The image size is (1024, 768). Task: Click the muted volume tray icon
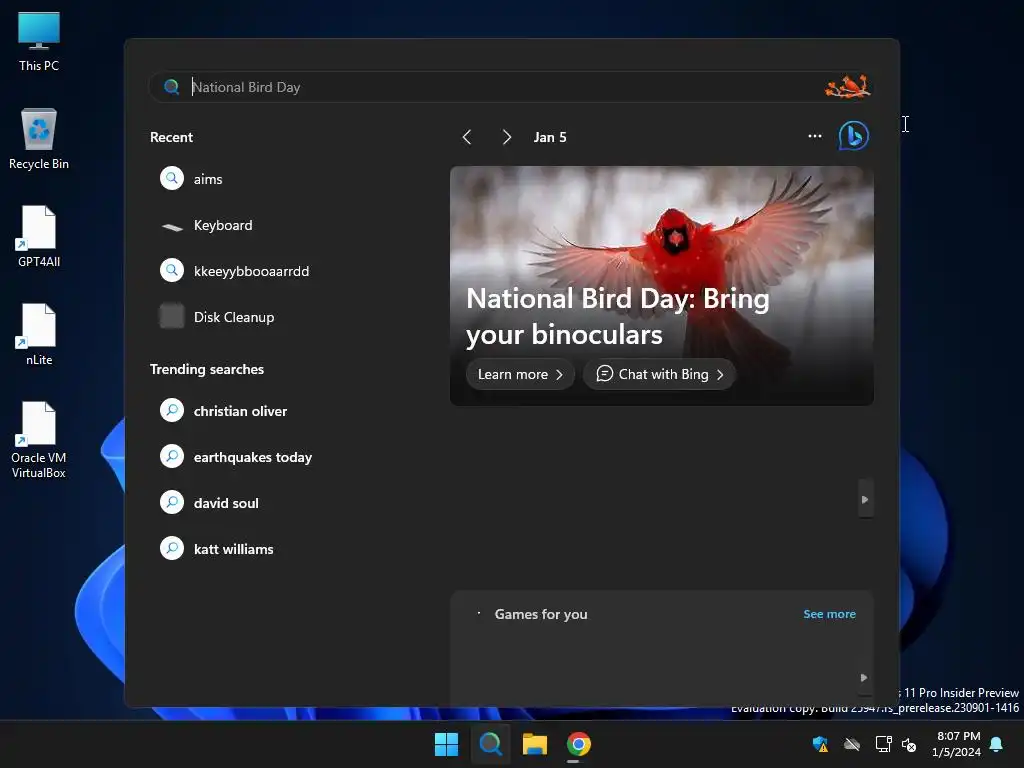pyautogui.click(x=909, y=744)
